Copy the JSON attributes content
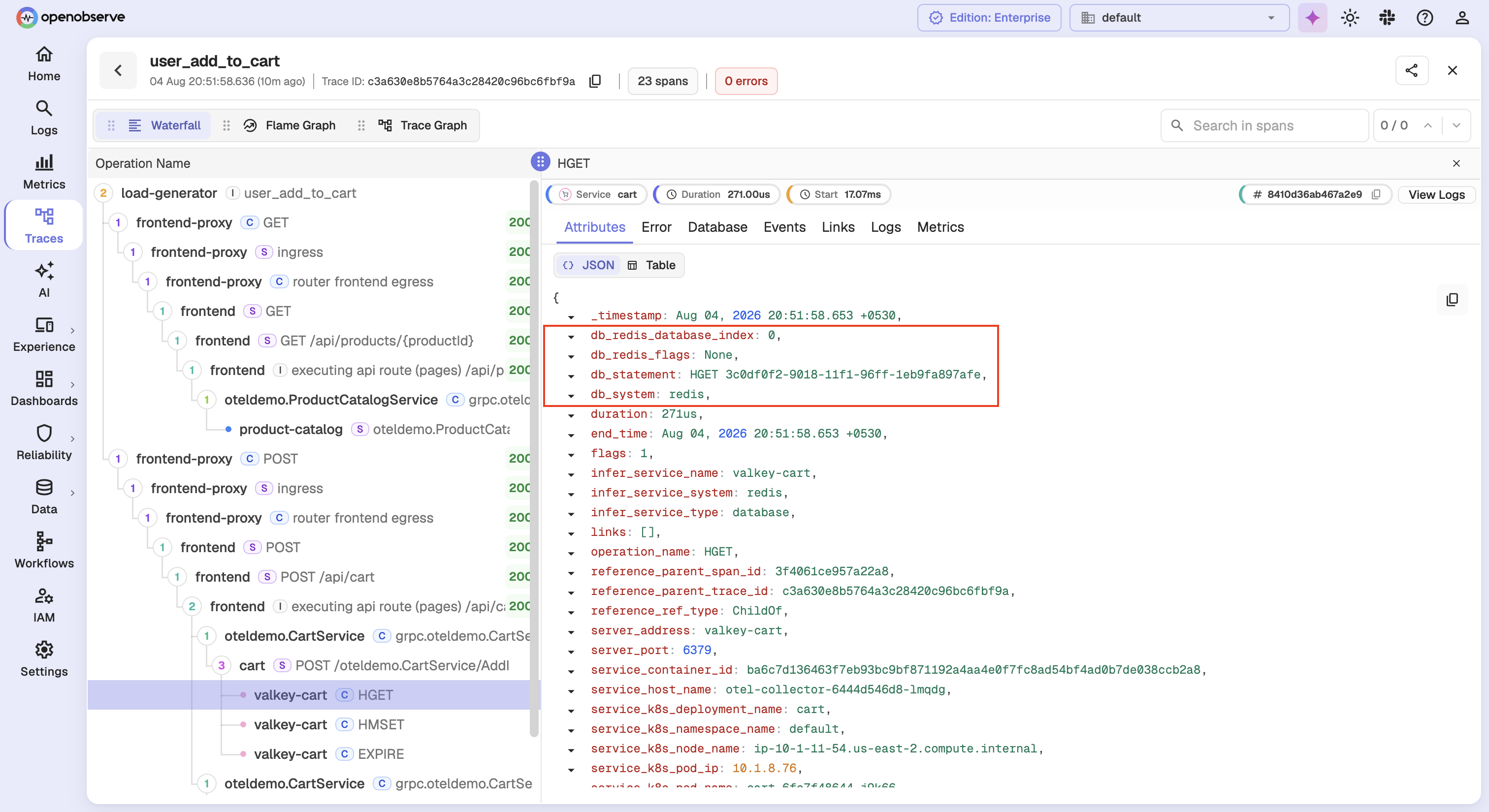Viewport: 1489px width, 812px height. click(x=1452, y=299)
